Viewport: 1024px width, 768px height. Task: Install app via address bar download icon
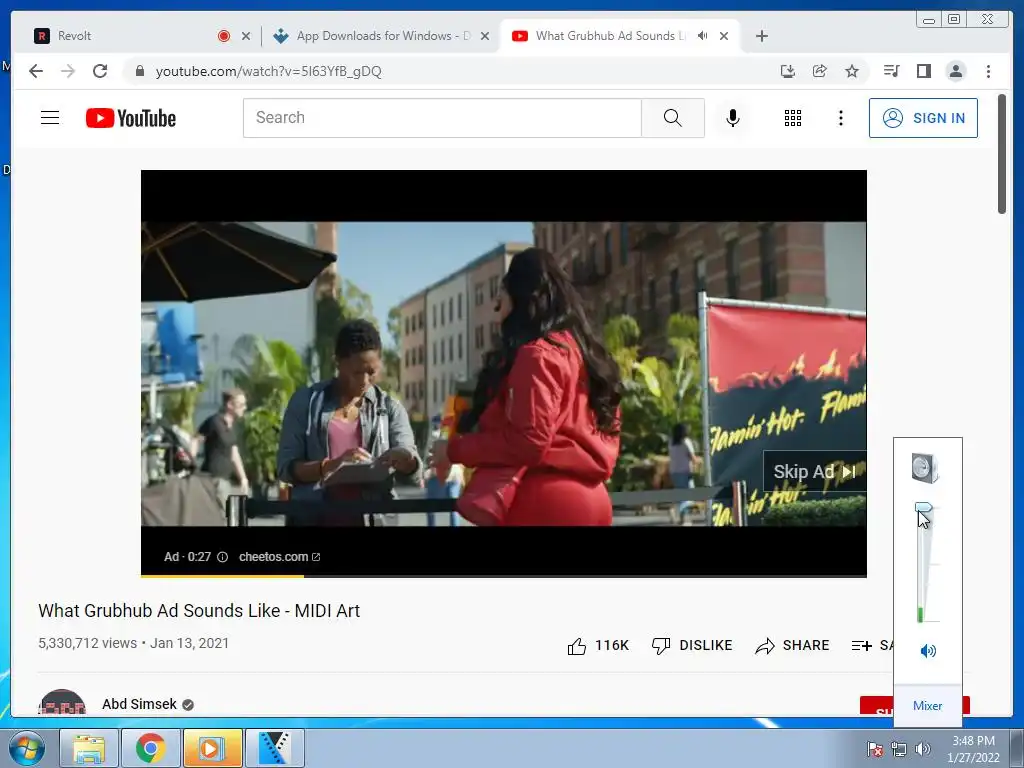pos(788,71)
